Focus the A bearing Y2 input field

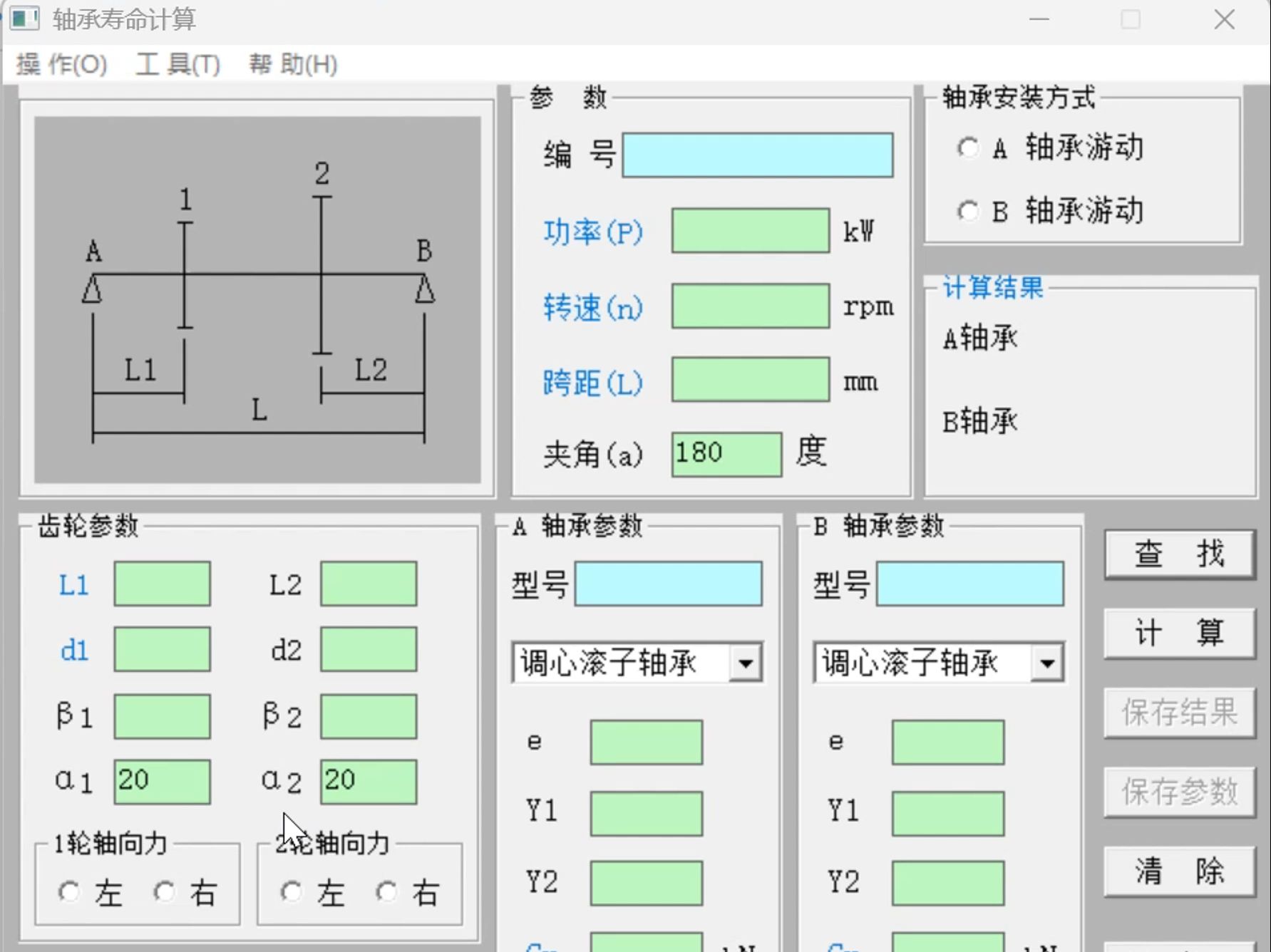[x=647, y=884]
